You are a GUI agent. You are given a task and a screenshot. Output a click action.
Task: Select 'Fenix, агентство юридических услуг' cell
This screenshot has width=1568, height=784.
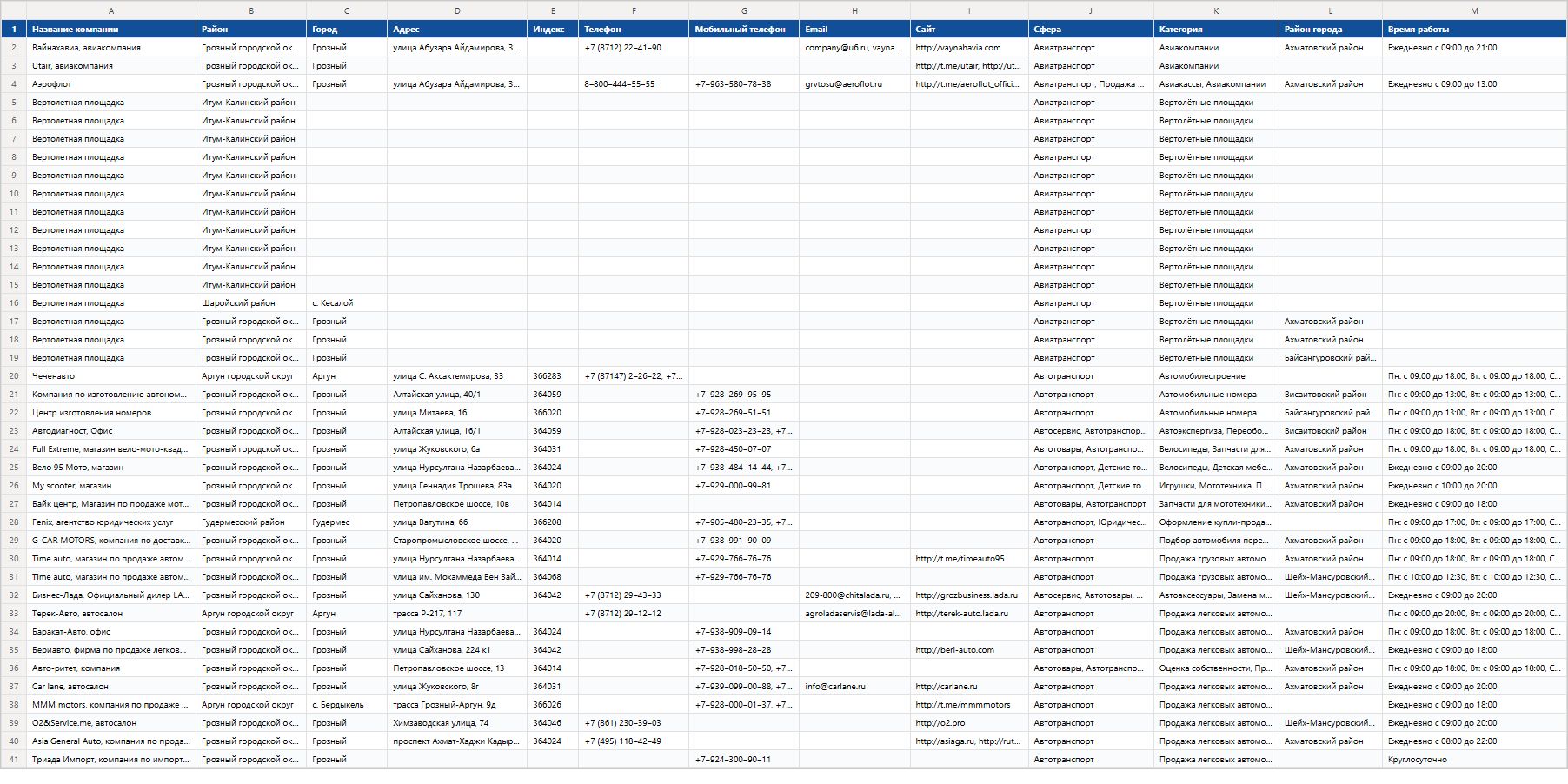[111, 522]
